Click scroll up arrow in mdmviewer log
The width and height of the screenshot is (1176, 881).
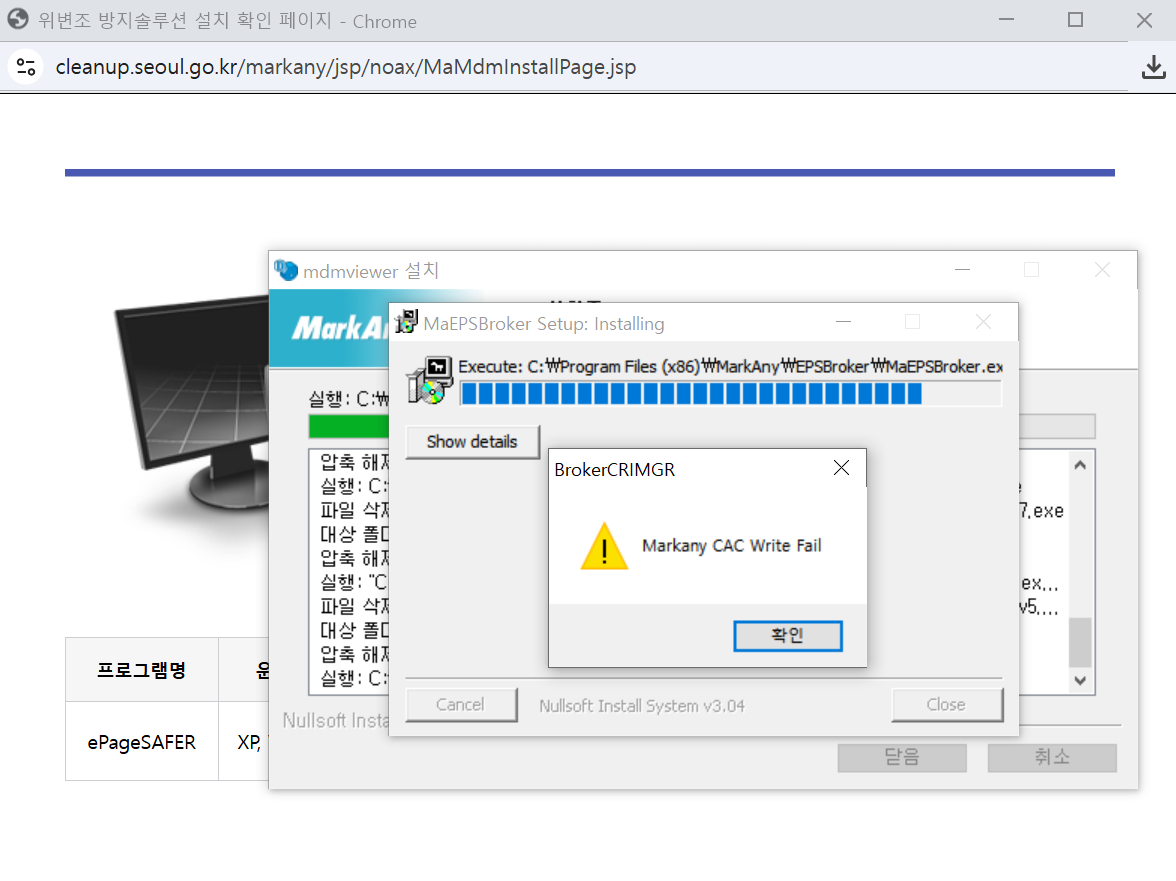click(x=1080, y=465)
